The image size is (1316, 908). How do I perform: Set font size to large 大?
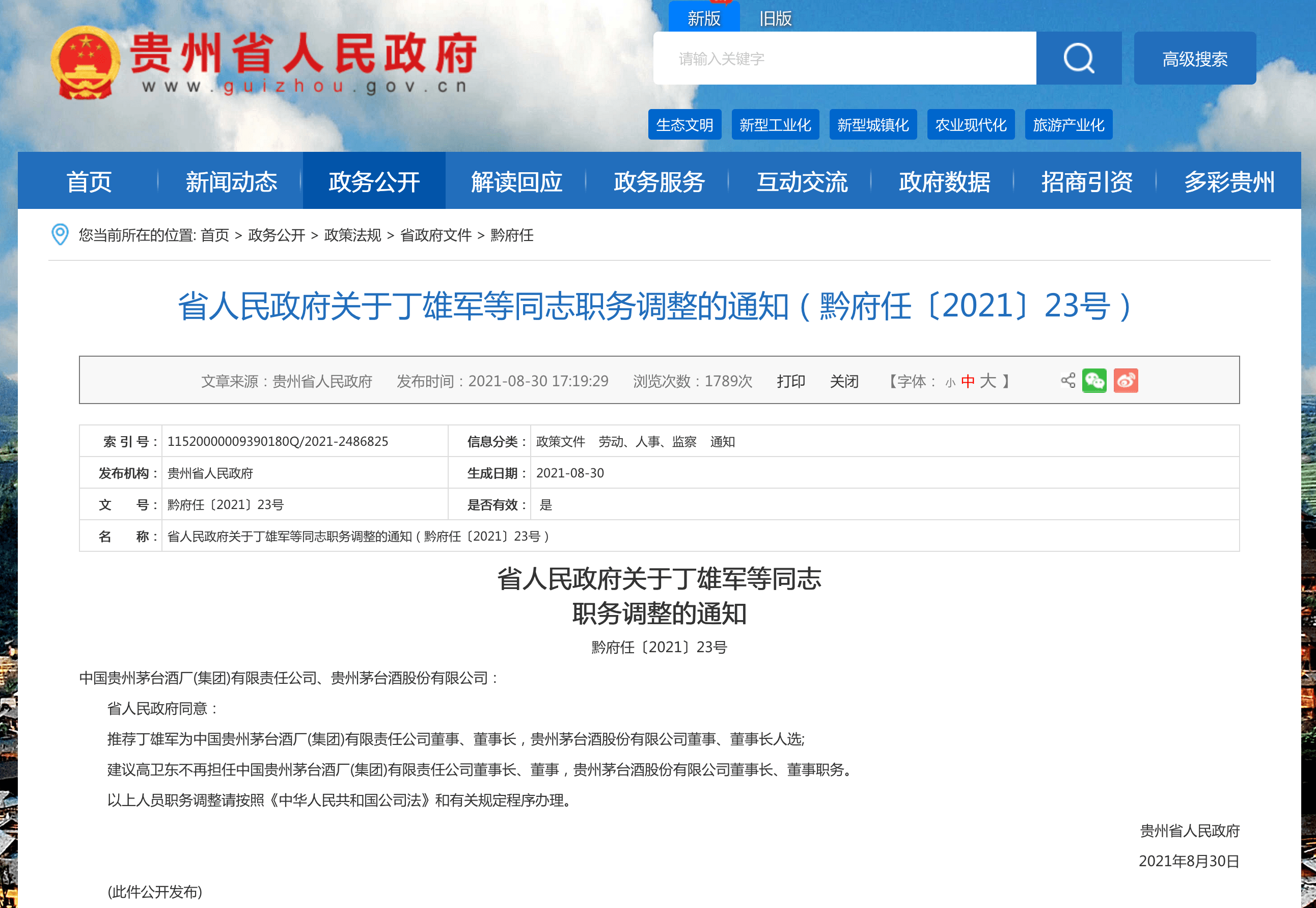pyautogui.click(x=988, y=381)
